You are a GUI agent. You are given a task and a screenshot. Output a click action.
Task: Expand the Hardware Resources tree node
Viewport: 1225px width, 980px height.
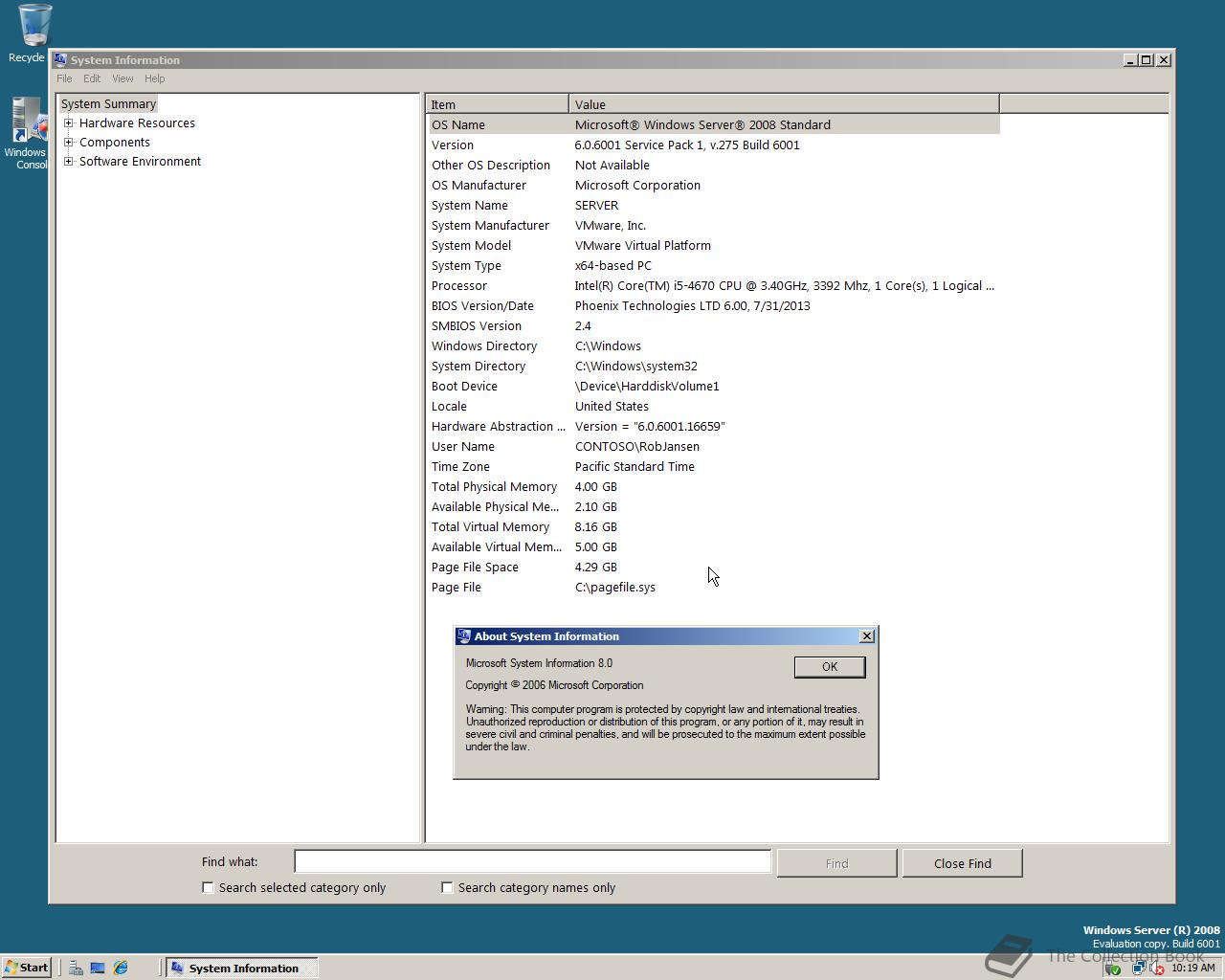(x=69, y=123)
